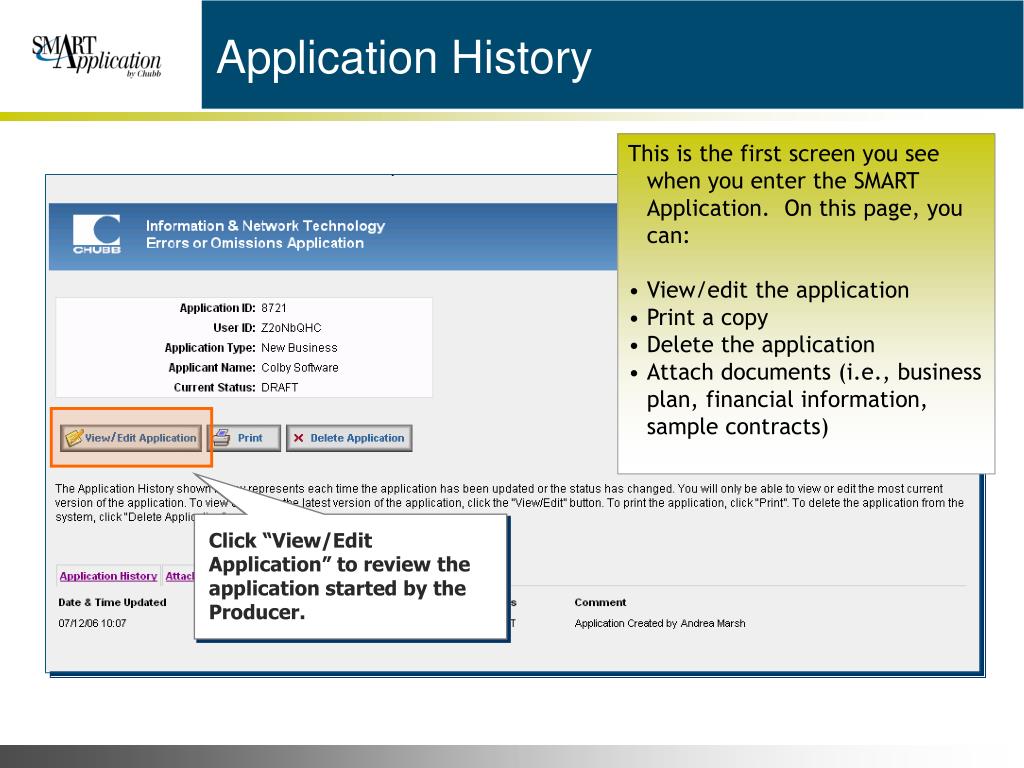Image resolution: width=1024 pixels, height=768 pixels.
Task: Select the User ID value Z2oNbQHC
Action: click(291, 328)
